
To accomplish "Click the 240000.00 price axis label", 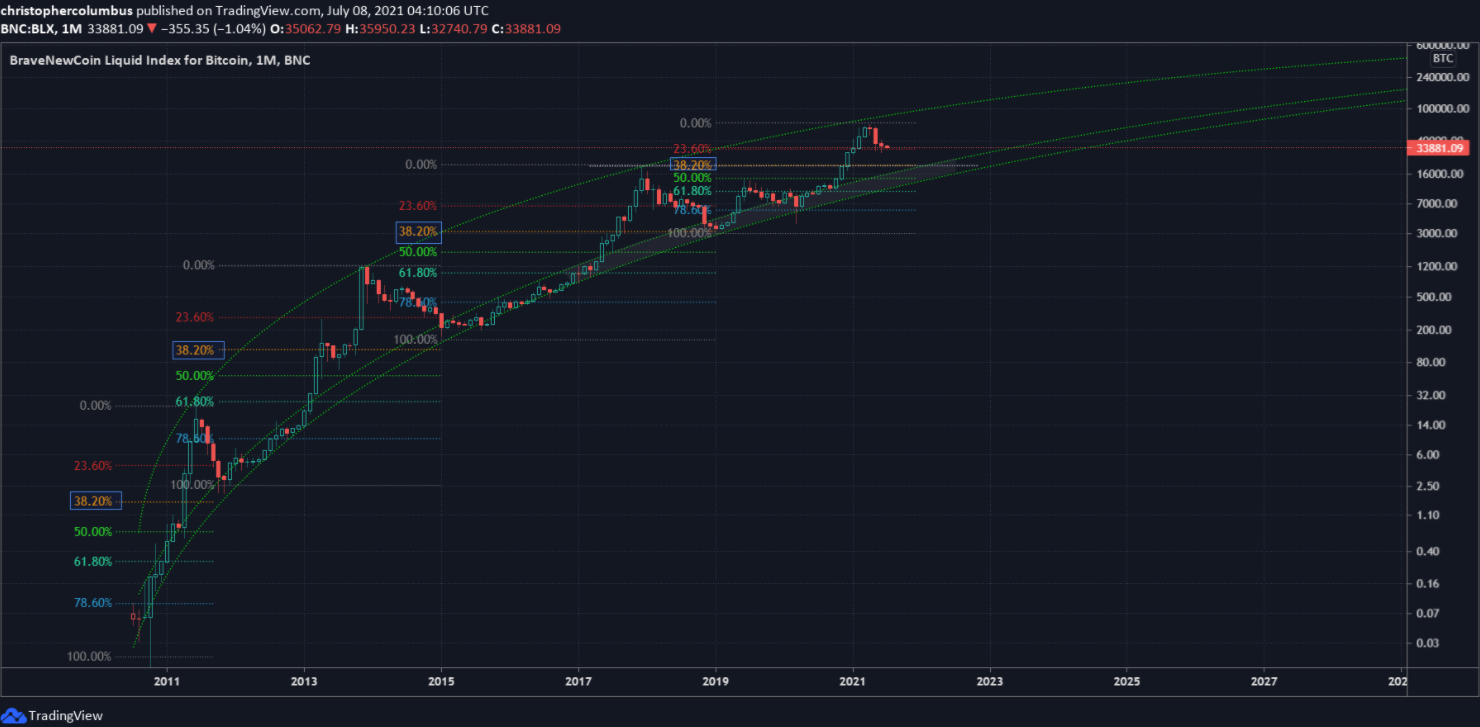I will (x=1443, y=76).
